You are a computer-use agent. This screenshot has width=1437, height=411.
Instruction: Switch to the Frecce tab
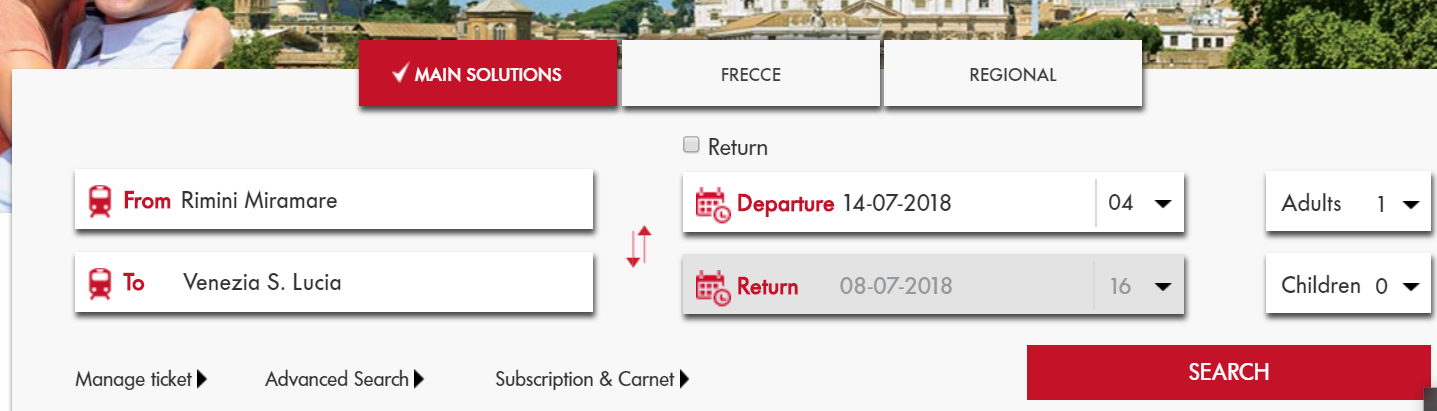coord(750,75)
